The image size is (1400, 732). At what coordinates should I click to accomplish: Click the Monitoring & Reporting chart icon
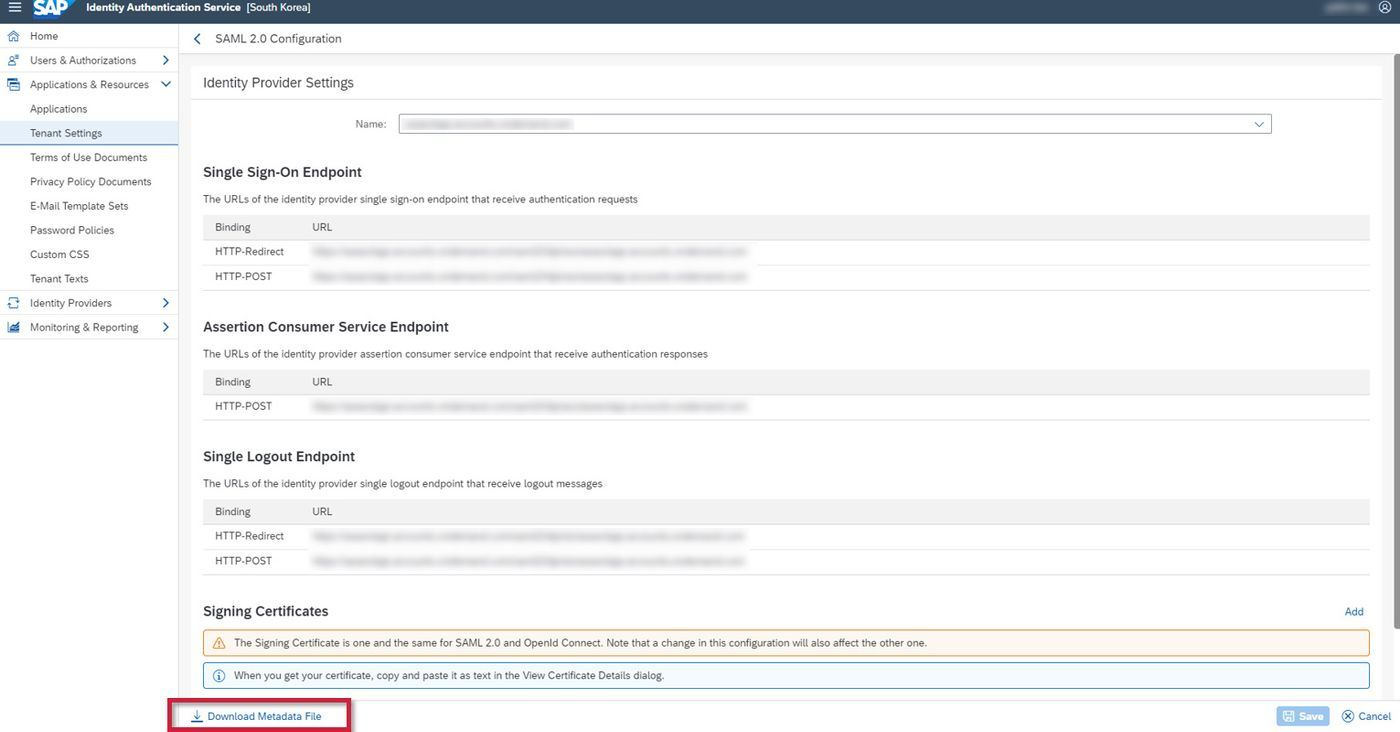[14, 327]
